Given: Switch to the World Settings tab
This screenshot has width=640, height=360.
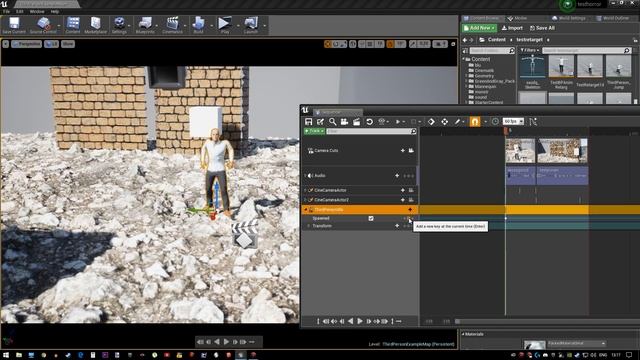Looking at the screenshot, I should click(569, 18).
